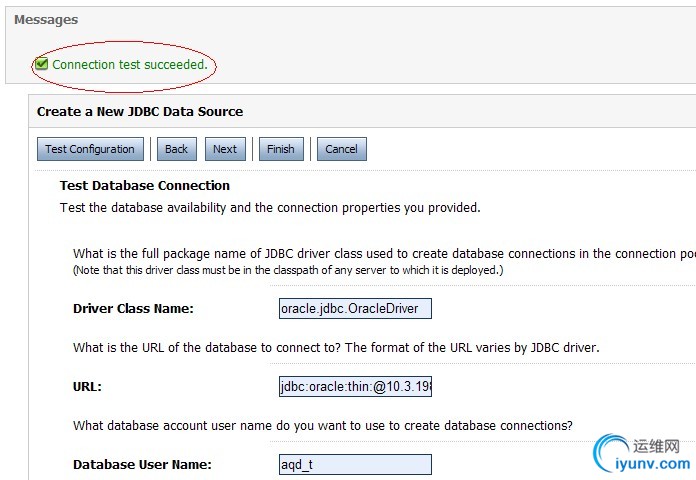
Task: Cancel the JDBC data source wizard
Action: click(x=341, y=149)
